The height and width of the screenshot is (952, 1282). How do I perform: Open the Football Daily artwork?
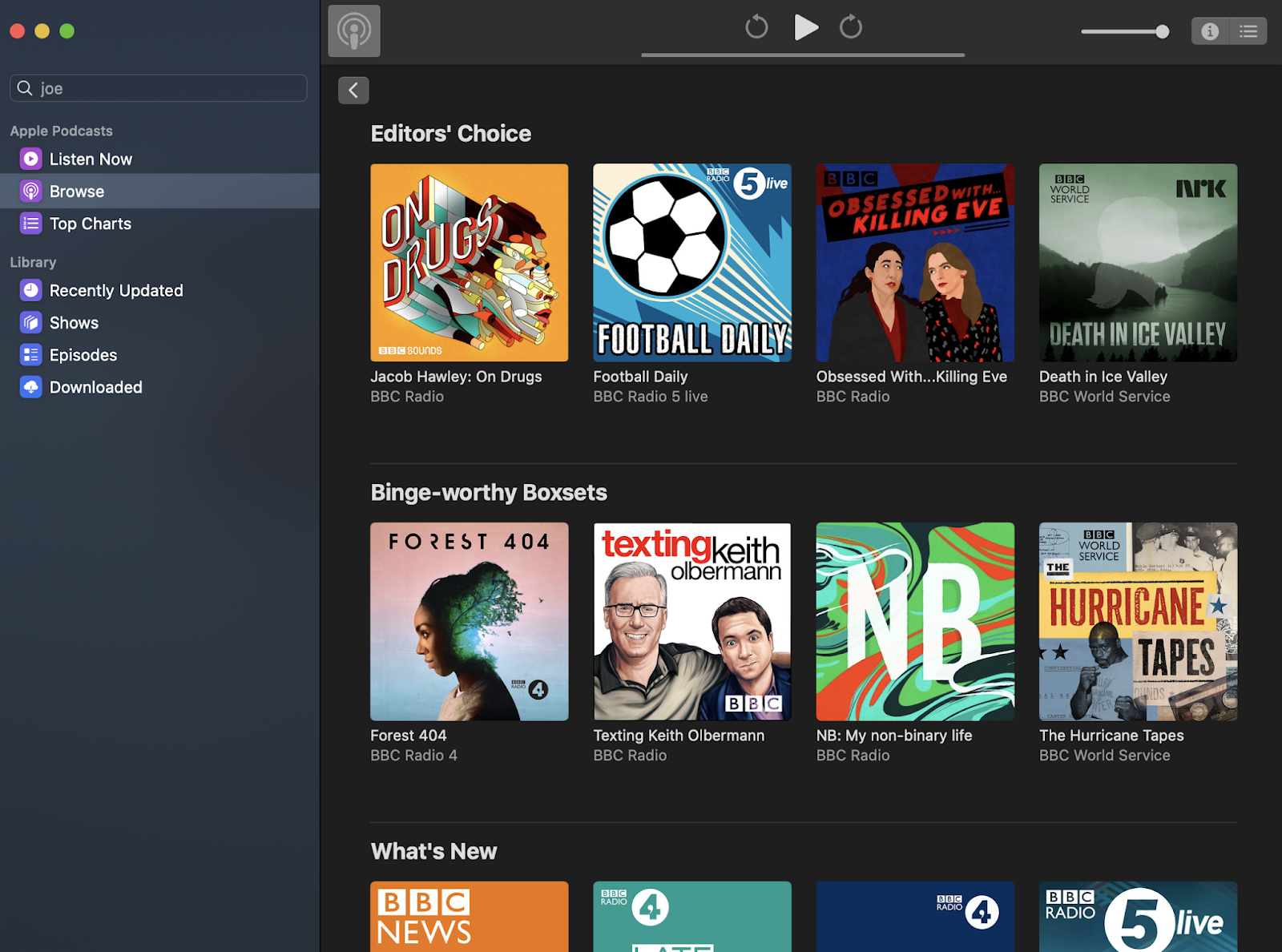(692, 263)
